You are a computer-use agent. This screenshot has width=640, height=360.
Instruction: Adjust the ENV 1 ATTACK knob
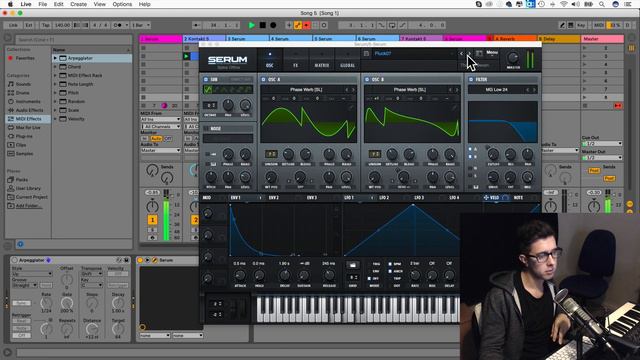(x=240, y=276)
